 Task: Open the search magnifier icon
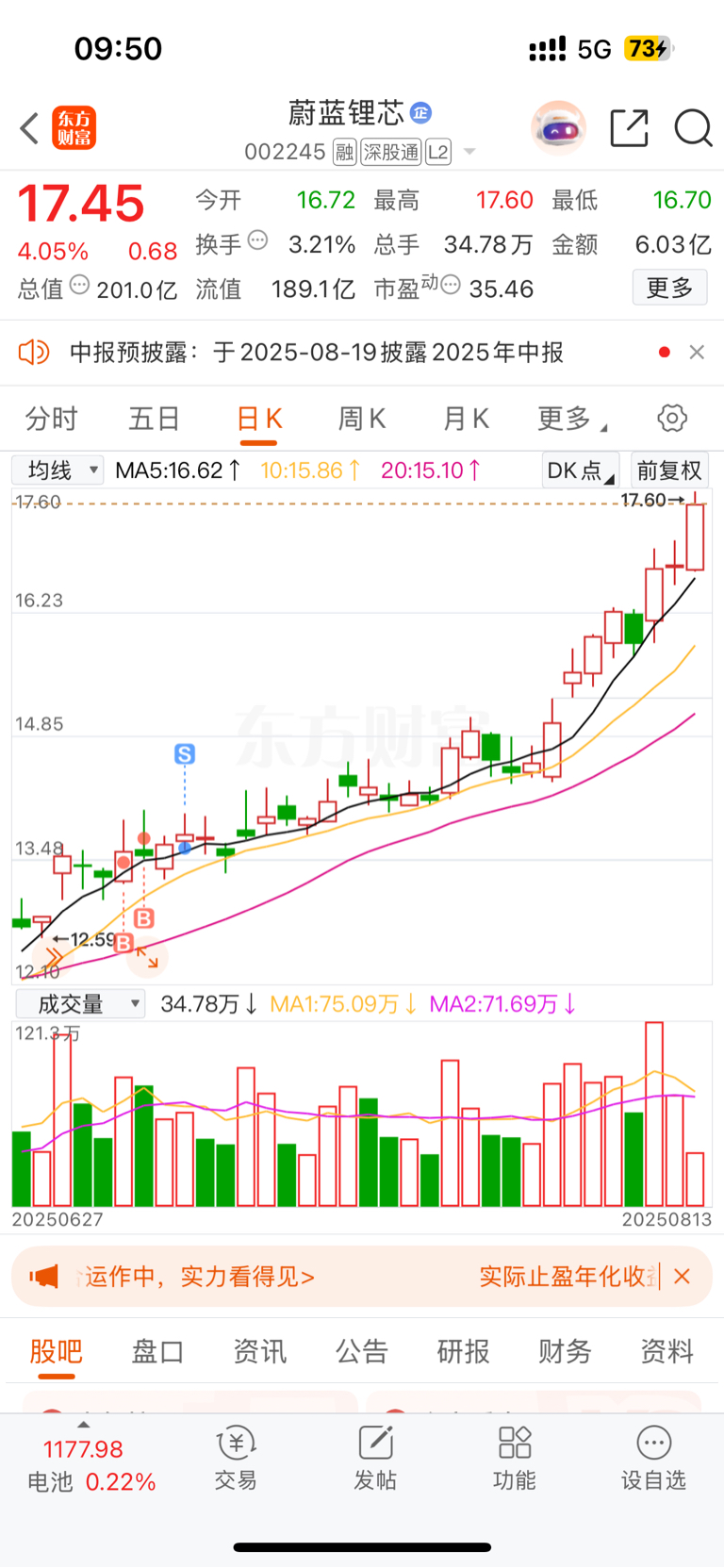coord(693,127)
